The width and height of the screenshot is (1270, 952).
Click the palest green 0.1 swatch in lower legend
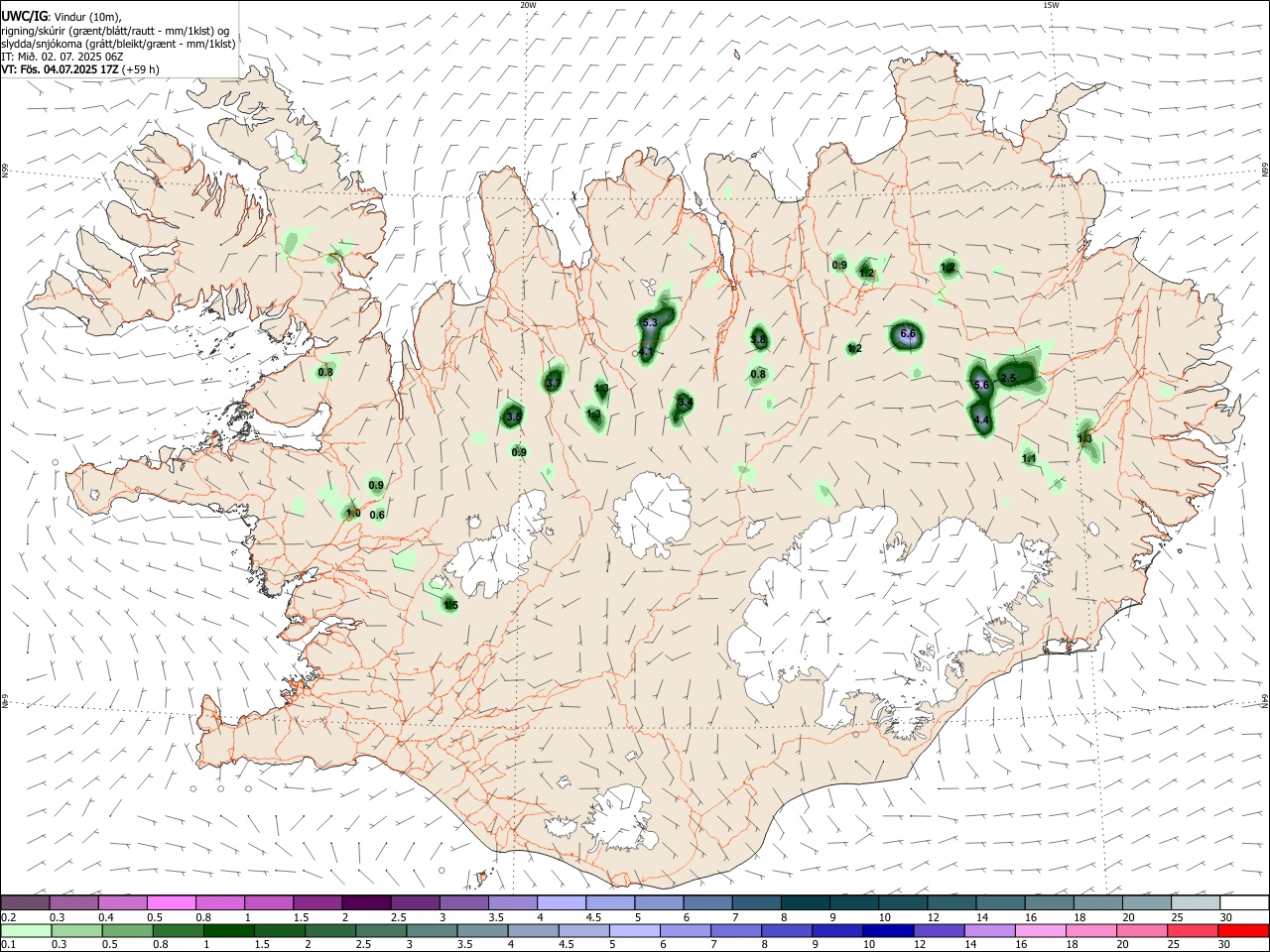point(25,930)
